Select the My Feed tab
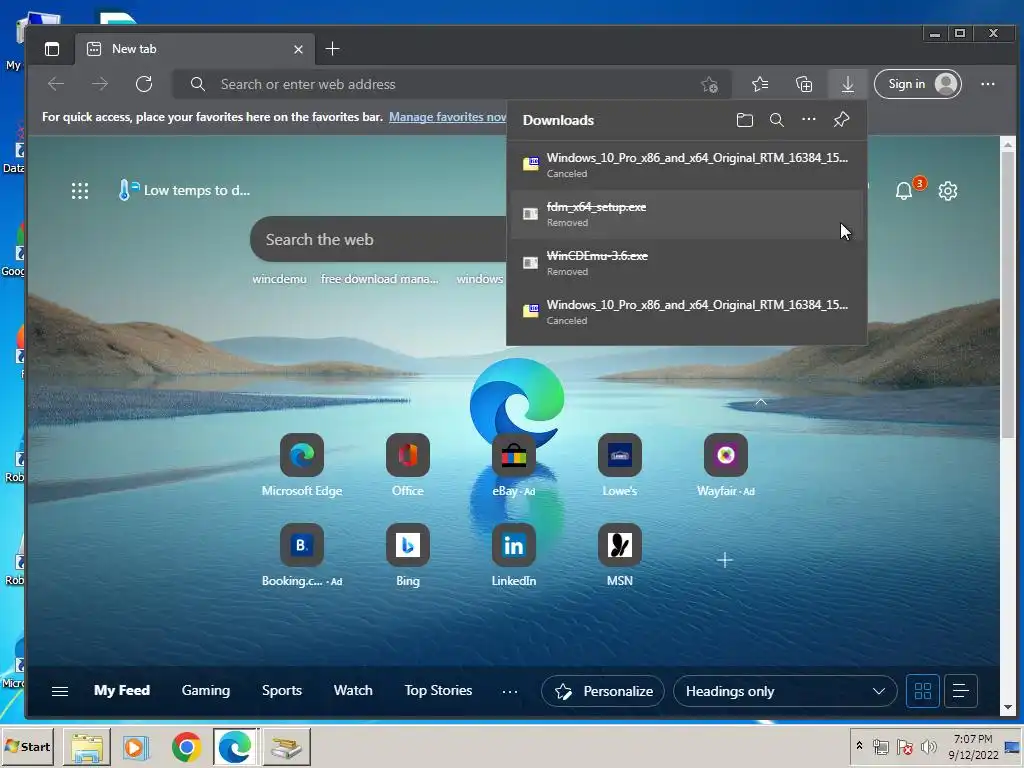The width and height of the screenshot is (1024, 768). coord(121,690)
